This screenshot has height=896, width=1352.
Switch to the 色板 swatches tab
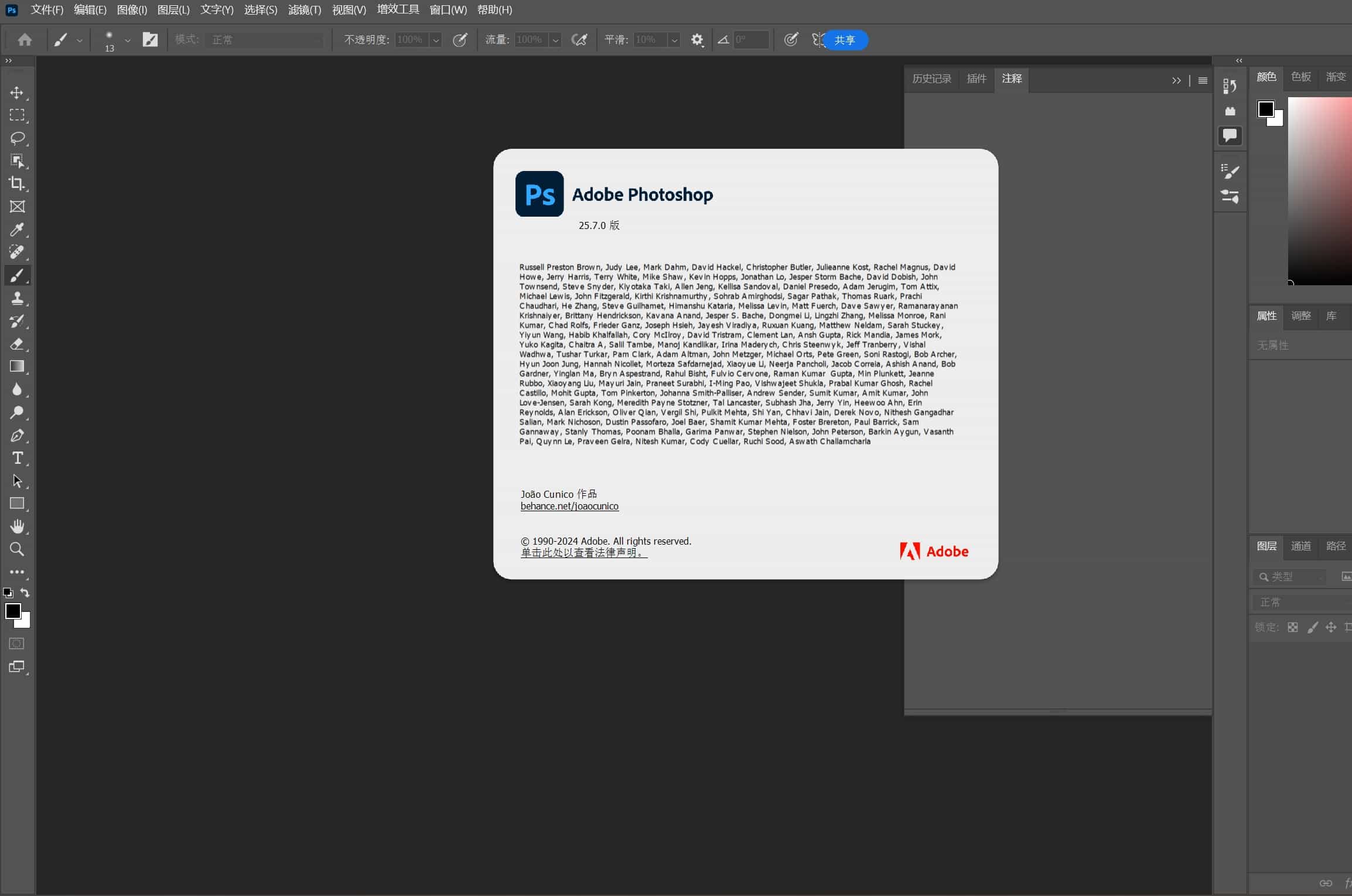pos(1299,76)
